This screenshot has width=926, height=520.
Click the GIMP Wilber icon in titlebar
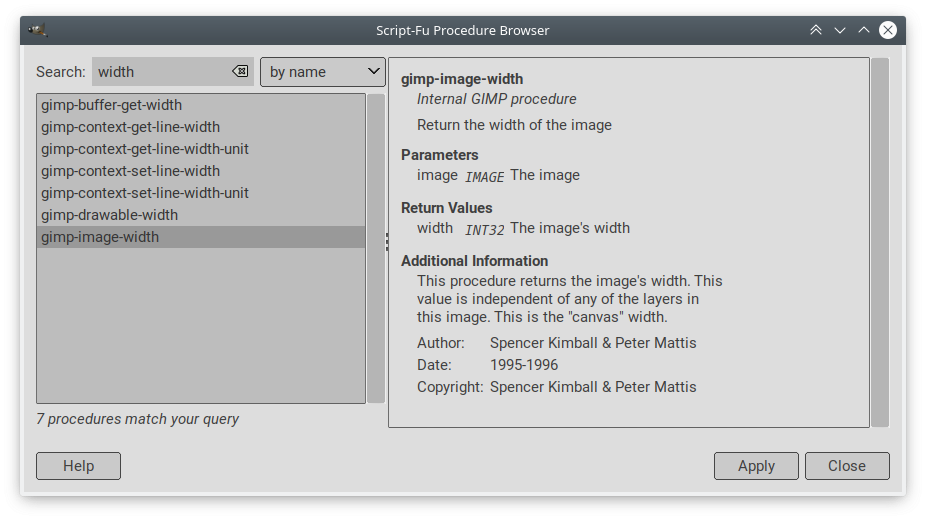(38, 30)
